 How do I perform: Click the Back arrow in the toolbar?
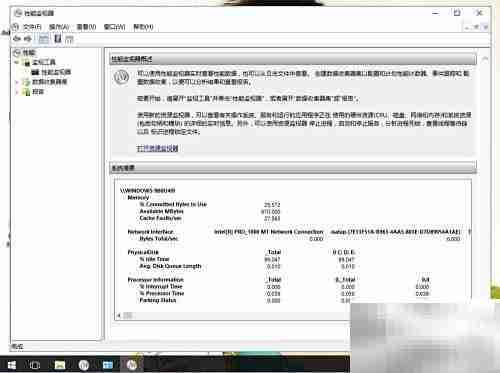(17, 39)
